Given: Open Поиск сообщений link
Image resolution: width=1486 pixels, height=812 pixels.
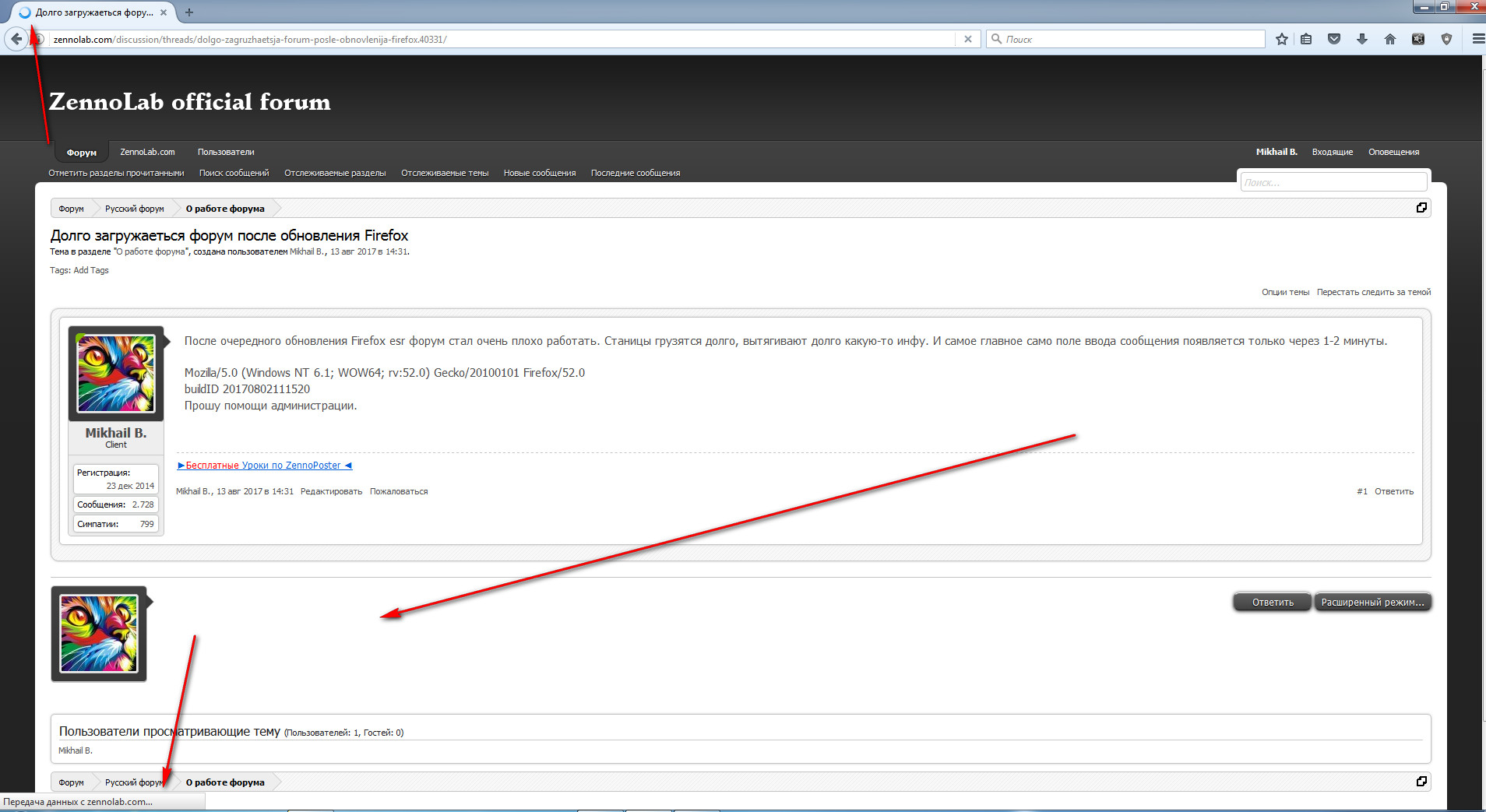Looking at the screenshot, I should tap(234, 173).
